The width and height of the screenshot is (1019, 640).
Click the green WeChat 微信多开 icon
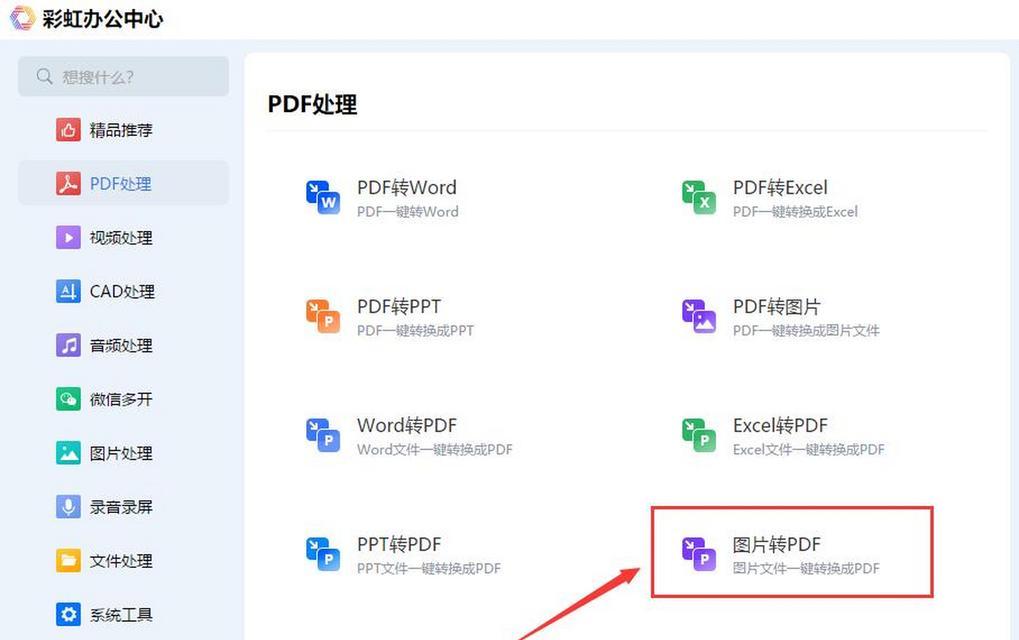68,399
